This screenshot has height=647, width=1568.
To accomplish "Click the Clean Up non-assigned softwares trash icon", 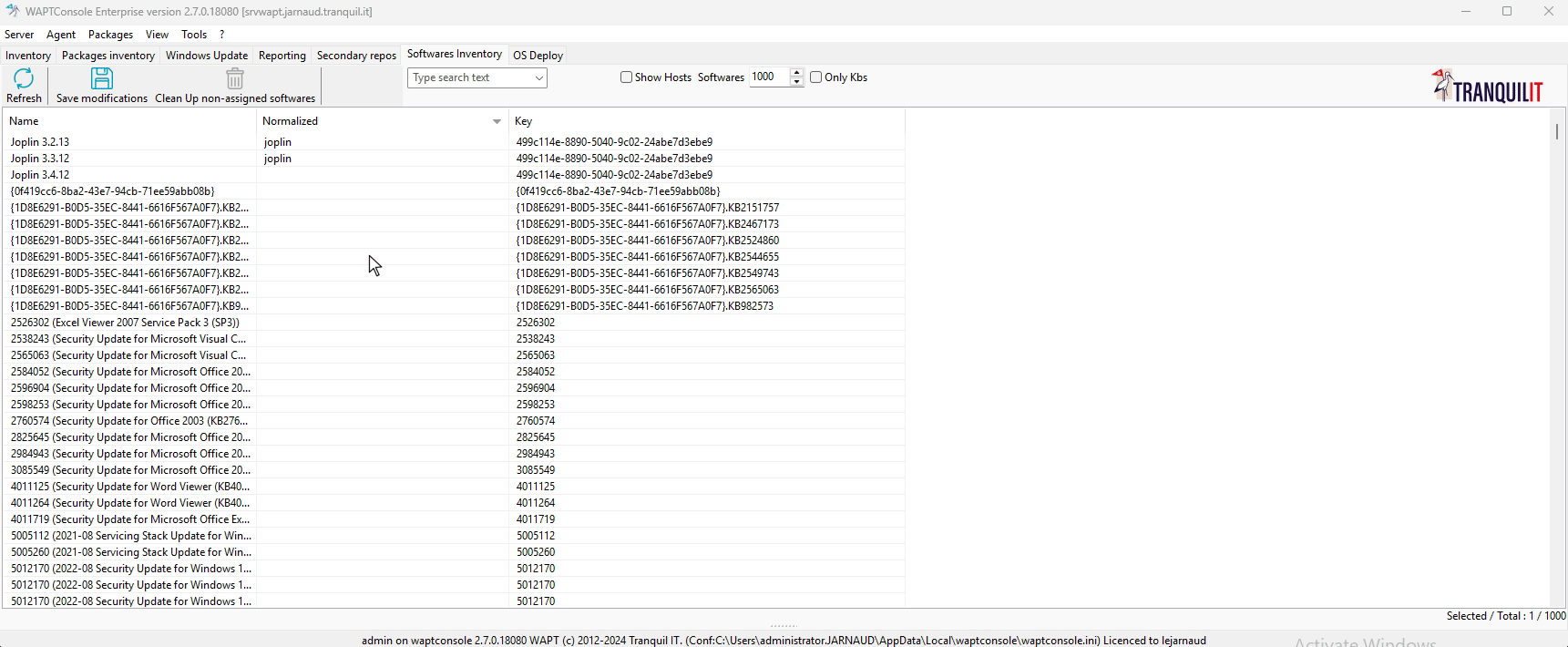I will coord(235,78).
